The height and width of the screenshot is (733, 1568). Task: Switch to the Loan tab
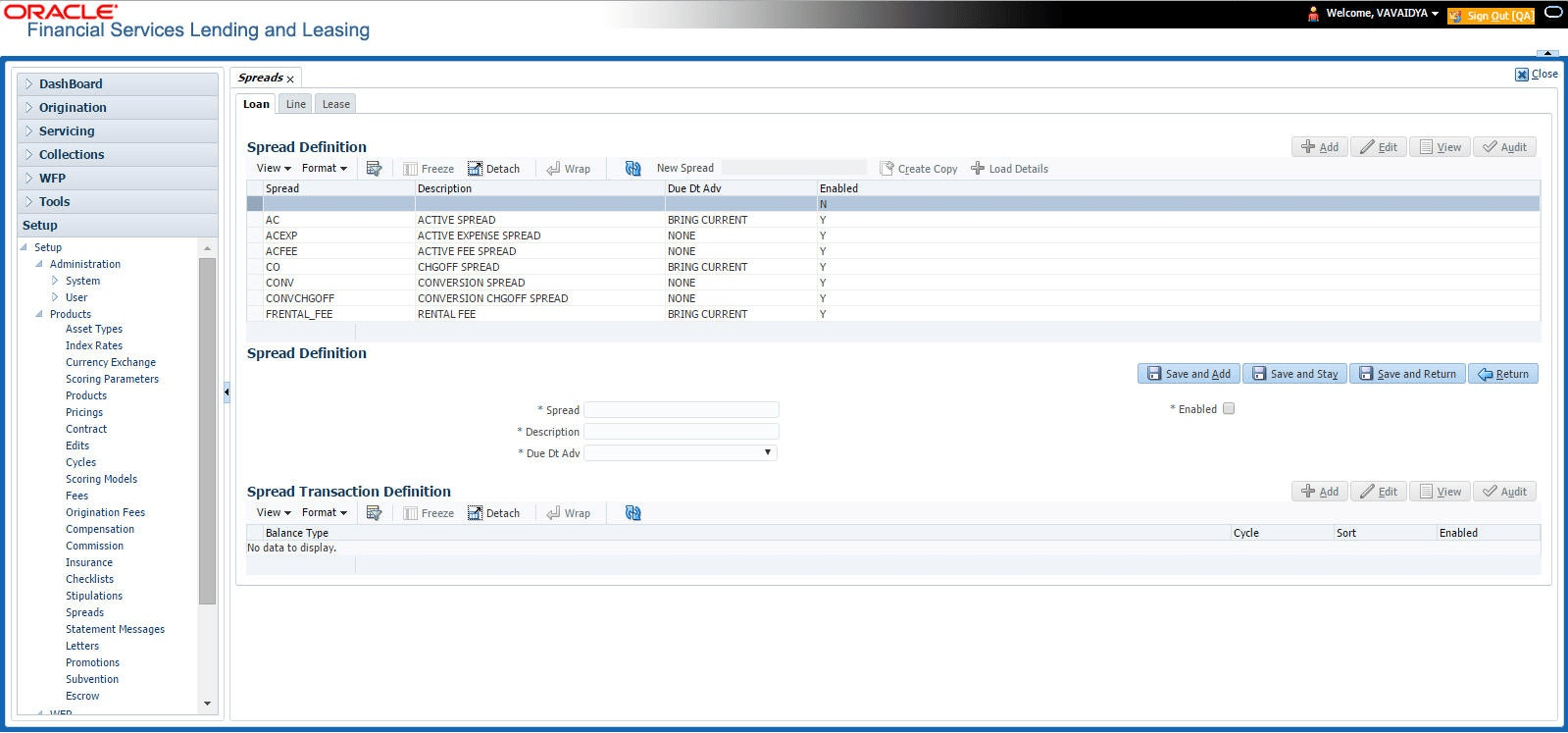[x=256, y=104]
